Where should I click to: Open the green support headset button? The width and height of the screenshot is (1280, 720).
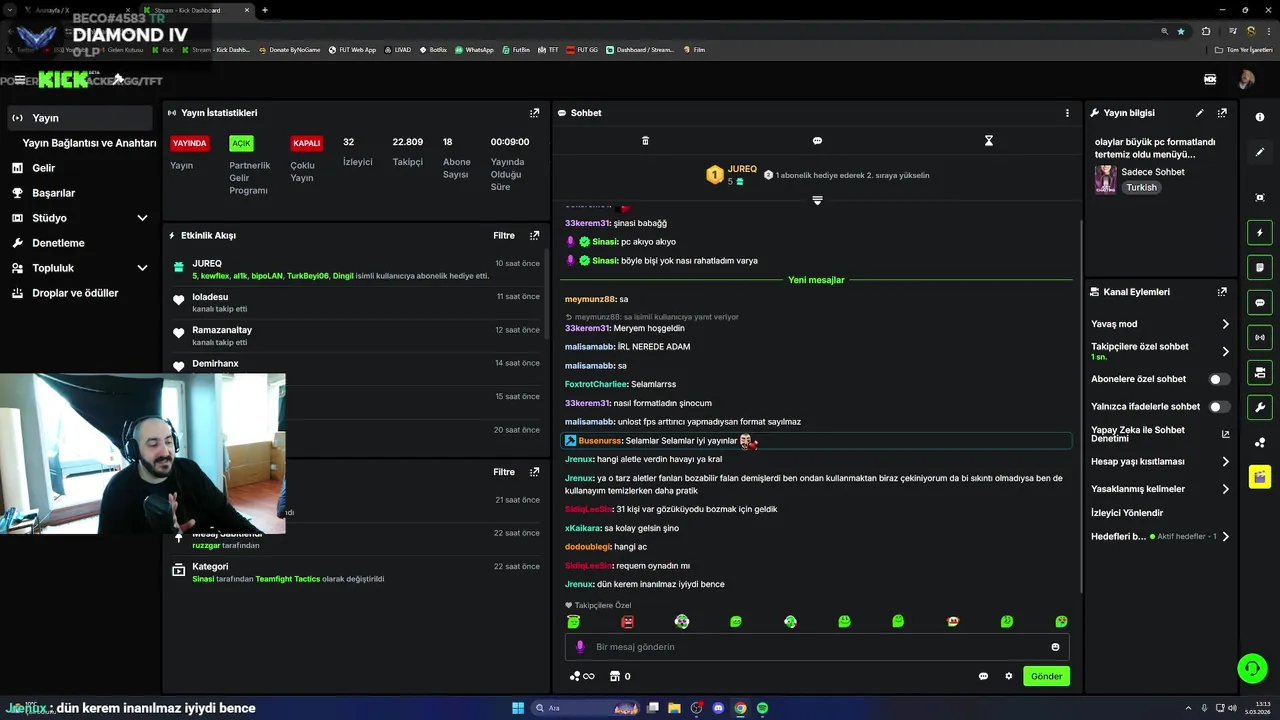coord(1251,667)
